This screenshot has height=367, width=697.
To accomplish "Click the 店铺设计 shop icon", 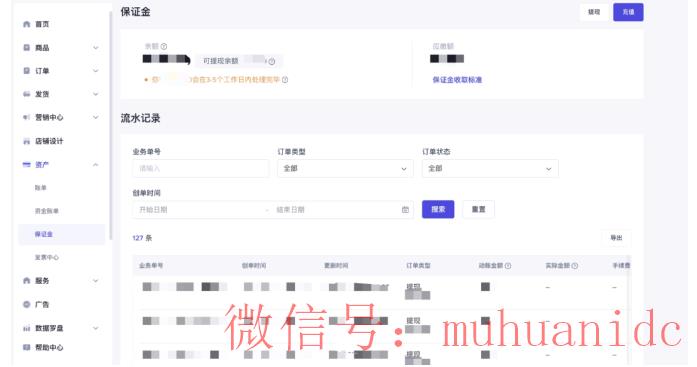I will [x=27, y=141].
